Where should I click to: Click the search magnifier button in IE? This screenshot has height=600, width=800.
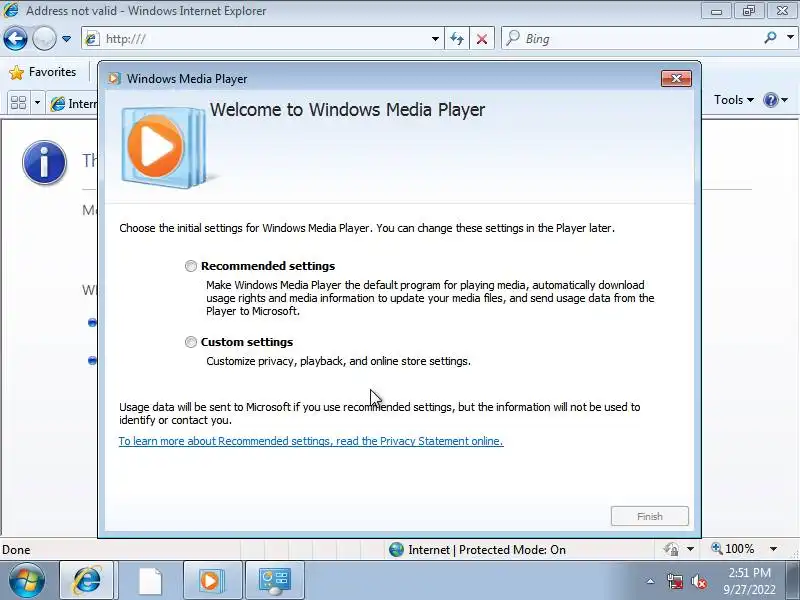770,38
